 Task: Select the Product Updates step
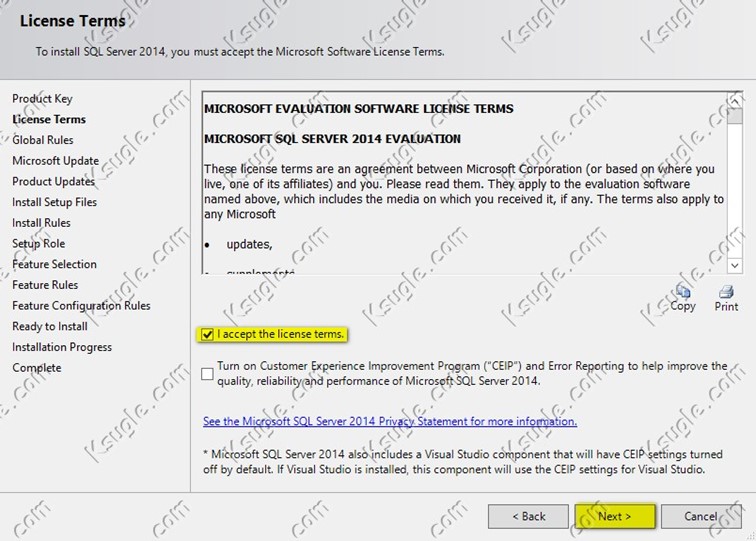click(54, 181)
